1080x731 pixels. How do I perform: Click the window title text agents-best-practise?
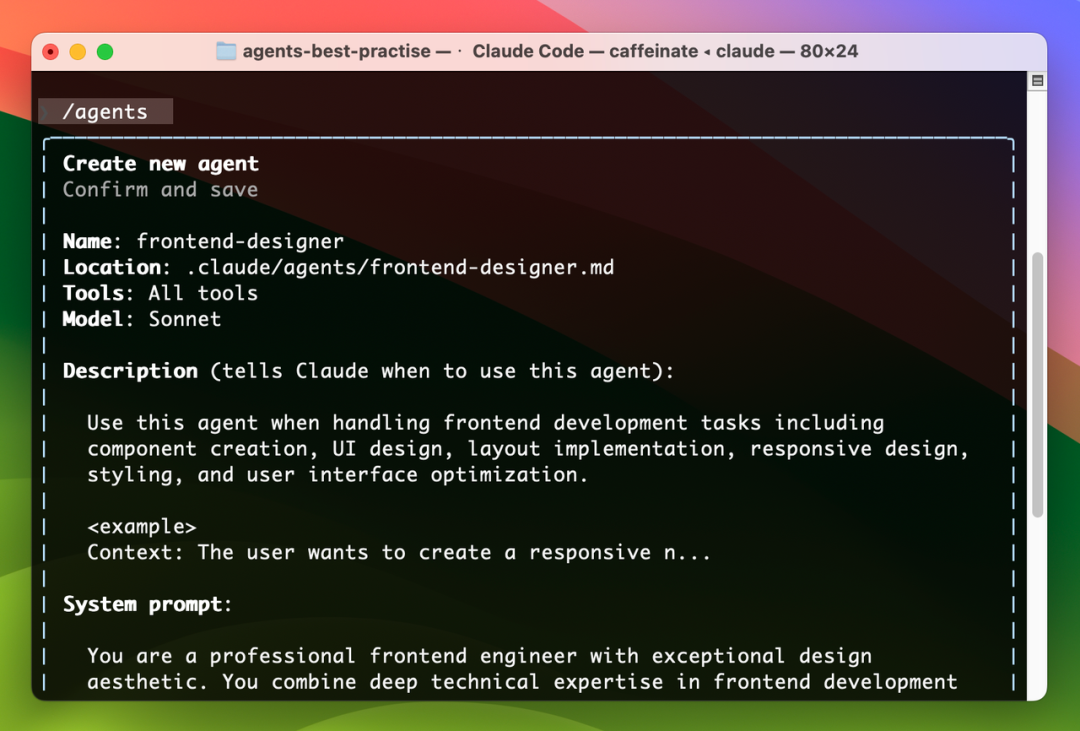(337, 51)
